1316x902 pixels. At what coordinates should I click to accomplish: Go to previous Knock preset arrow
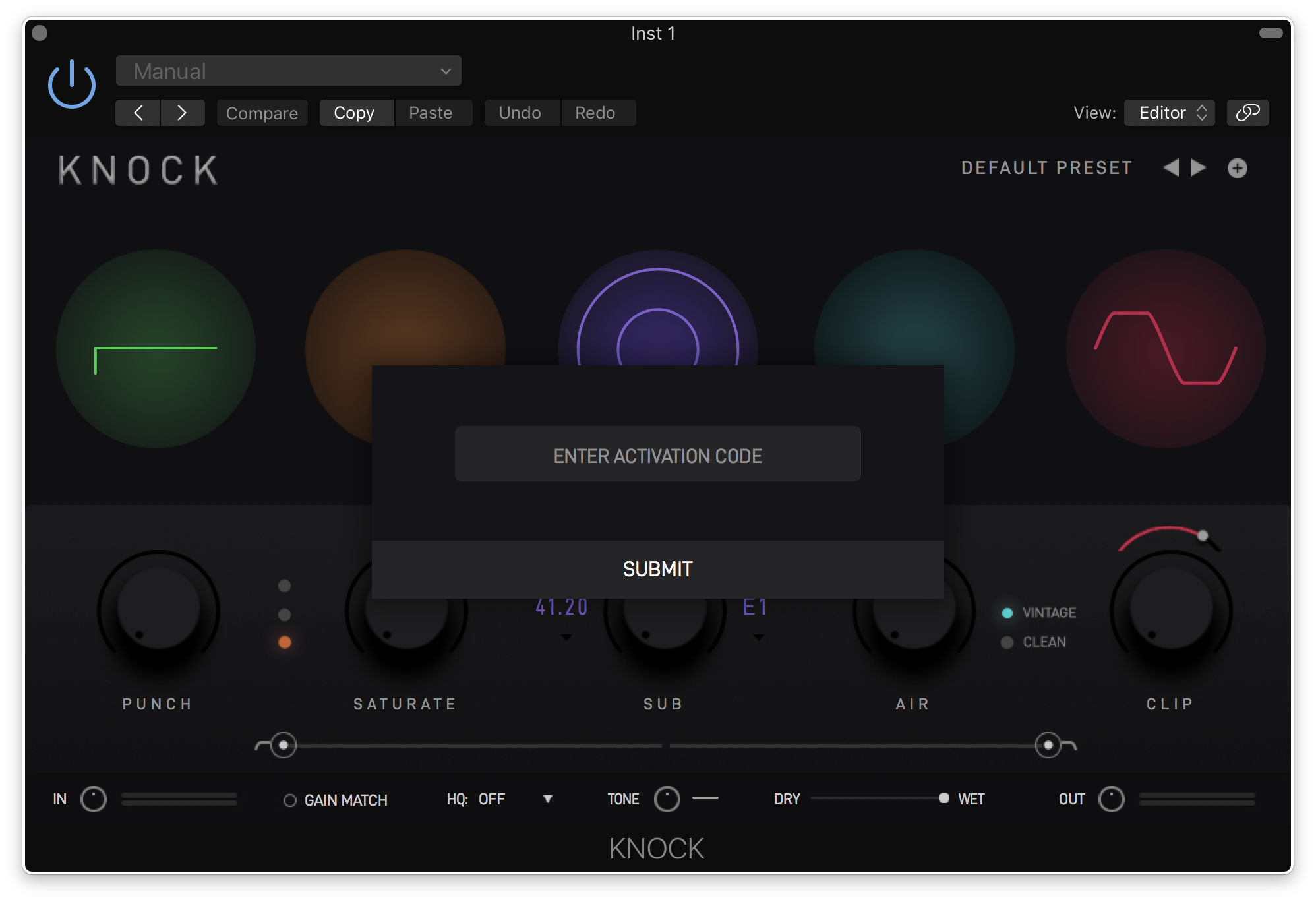[x=1171, y=167]
